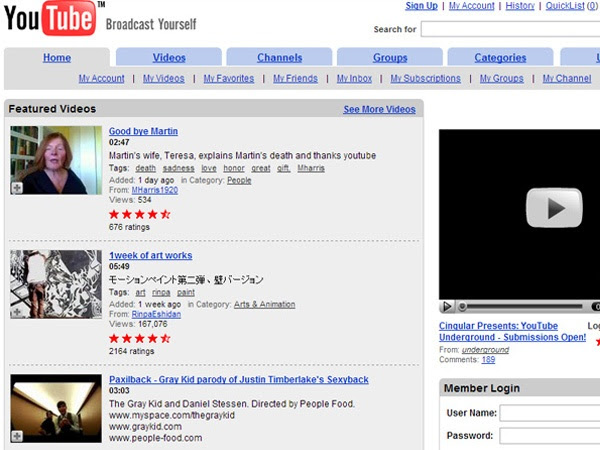The width and height of the screenshot is (600, 450).
Task: Open the Home tab
Action: click(x=57, y=58)
